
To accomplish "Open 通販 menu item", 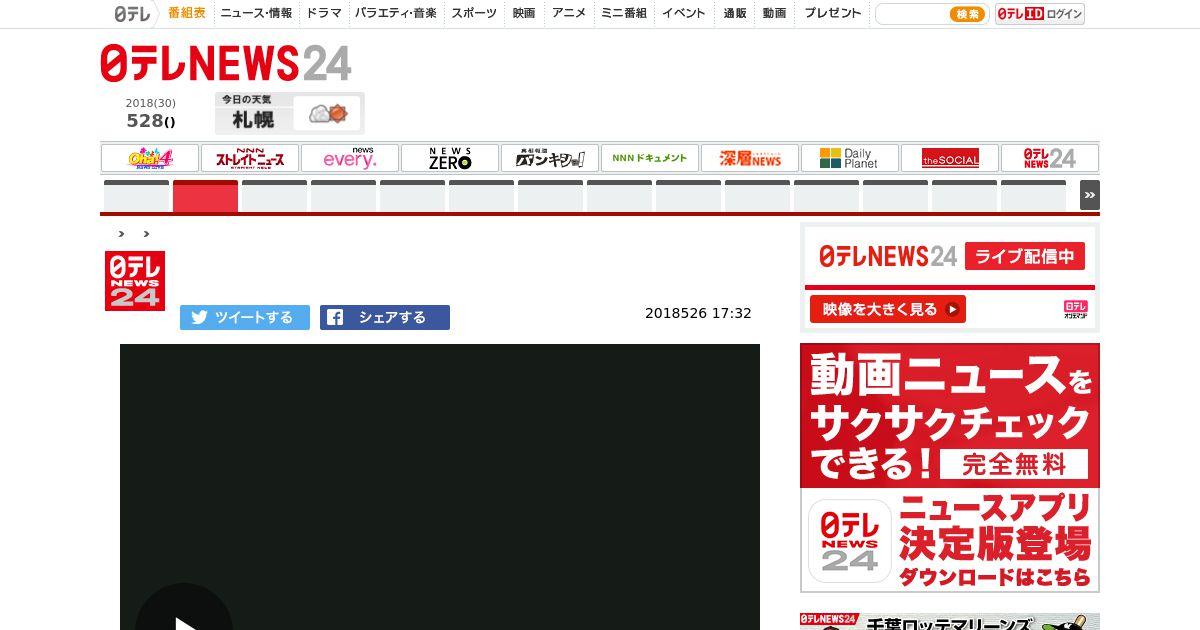I will tap(735, 13).
